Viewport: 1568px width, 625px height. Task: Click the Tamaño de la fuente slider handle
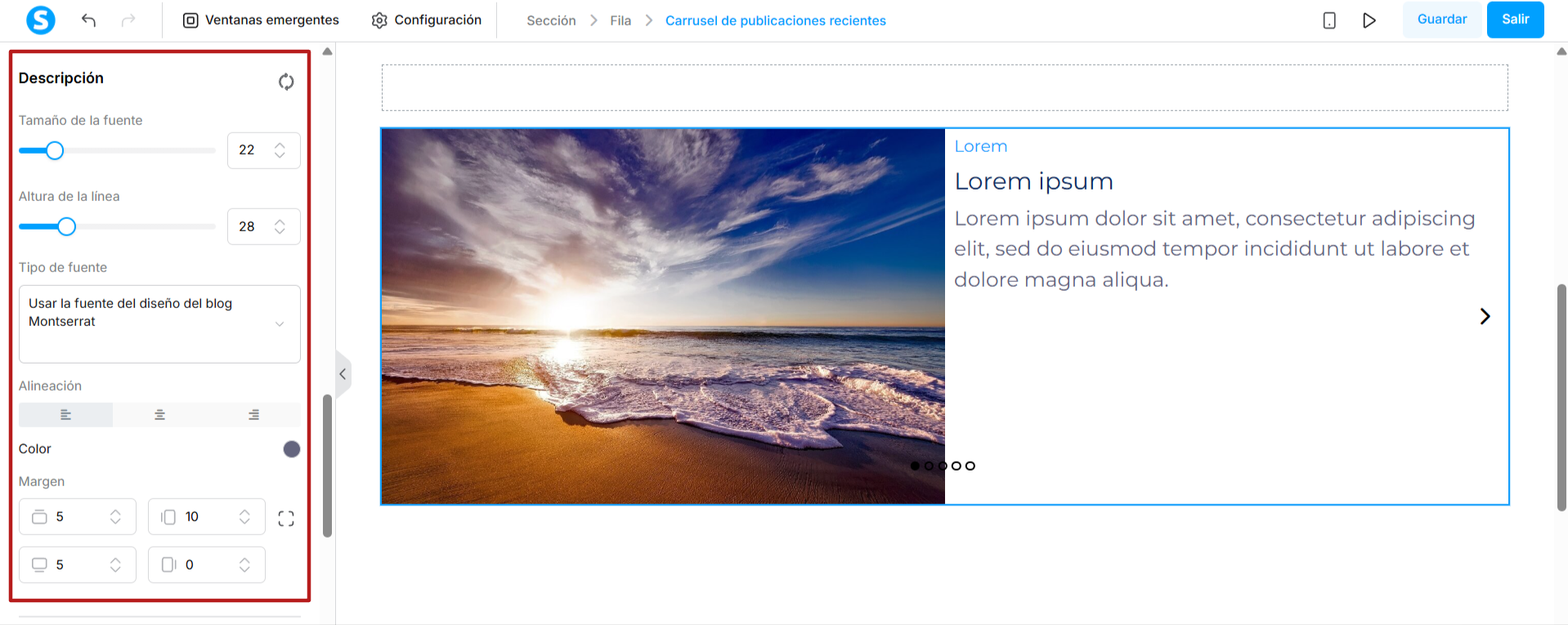55,150
